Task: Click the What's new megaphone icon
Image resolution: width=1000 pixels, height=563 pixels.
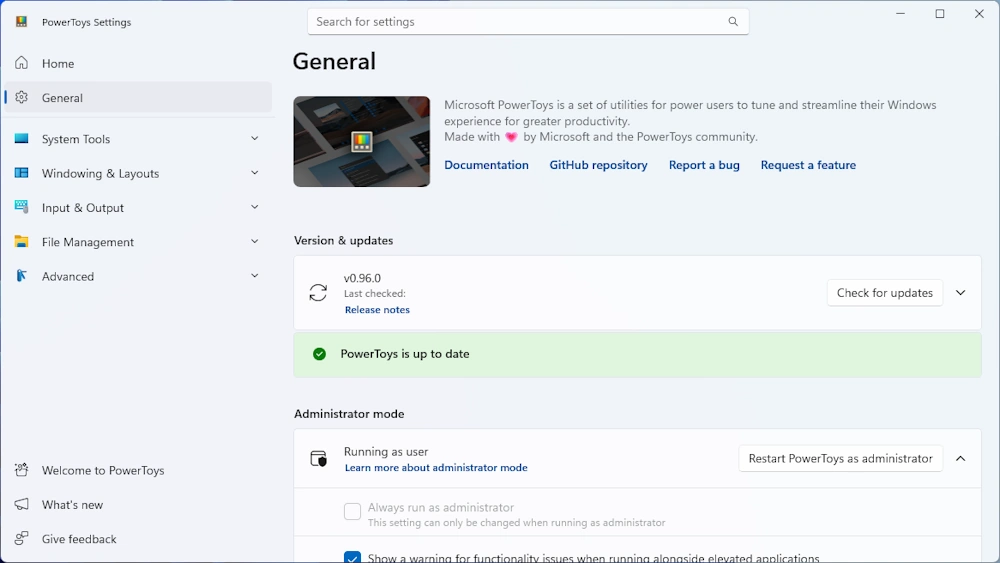Action: click(x=21, y=505)
